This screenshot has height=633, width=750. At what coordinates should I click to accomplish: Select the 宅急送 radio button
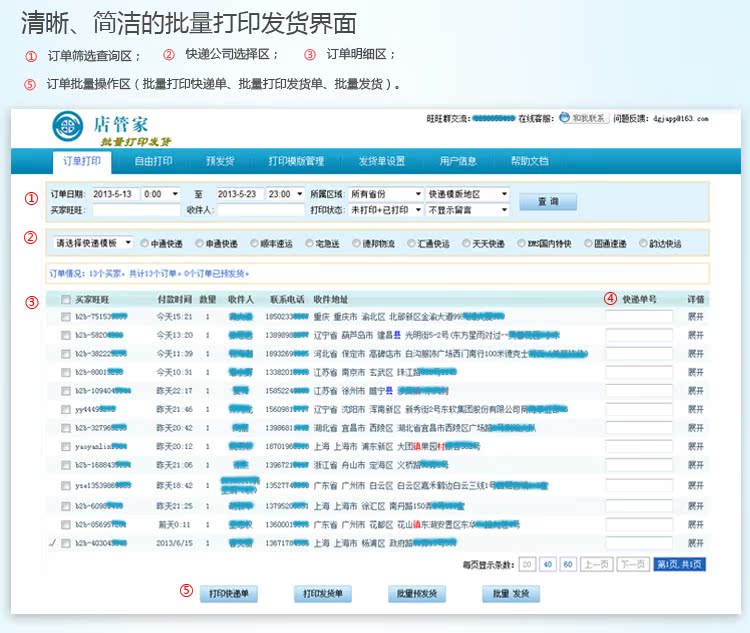pyautogui.click(x=309, y=244)
